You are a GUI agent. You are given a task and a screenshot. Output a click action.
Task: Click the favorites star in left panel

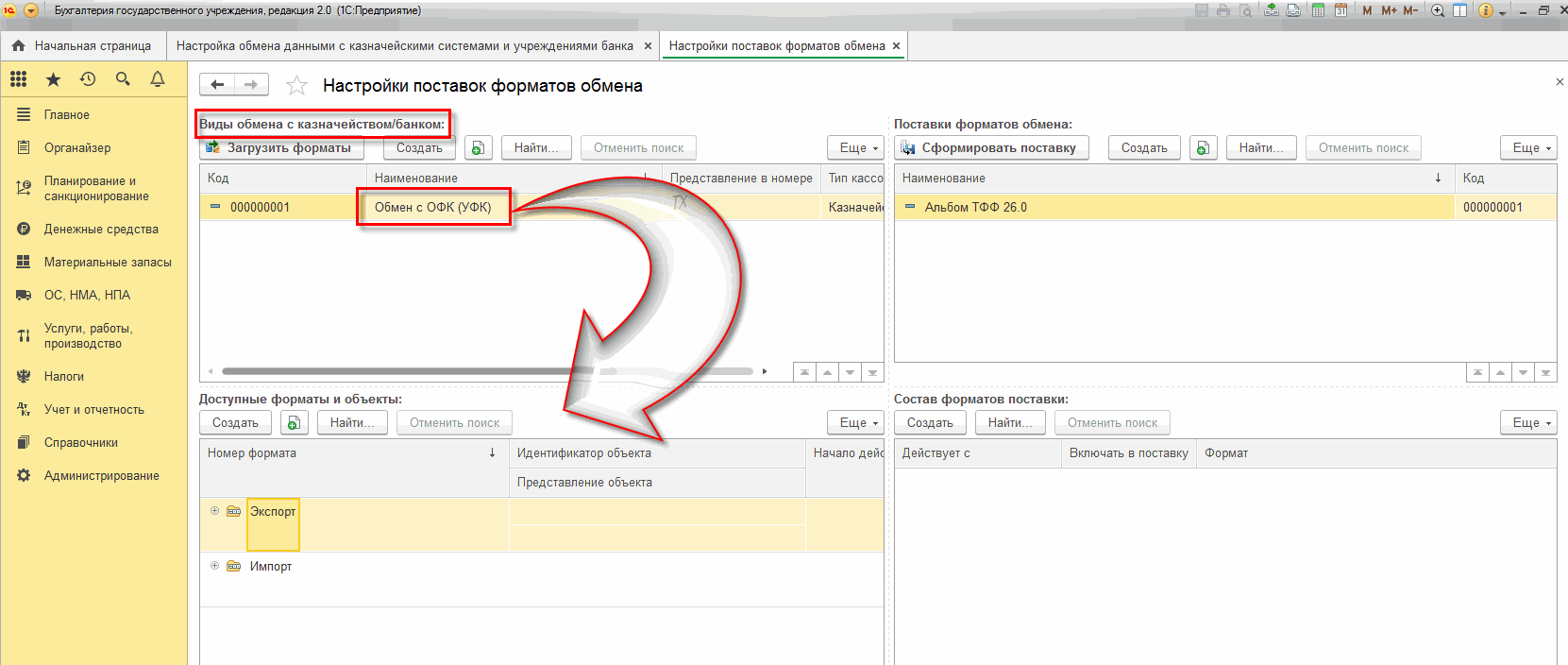(x=53, y=79)
